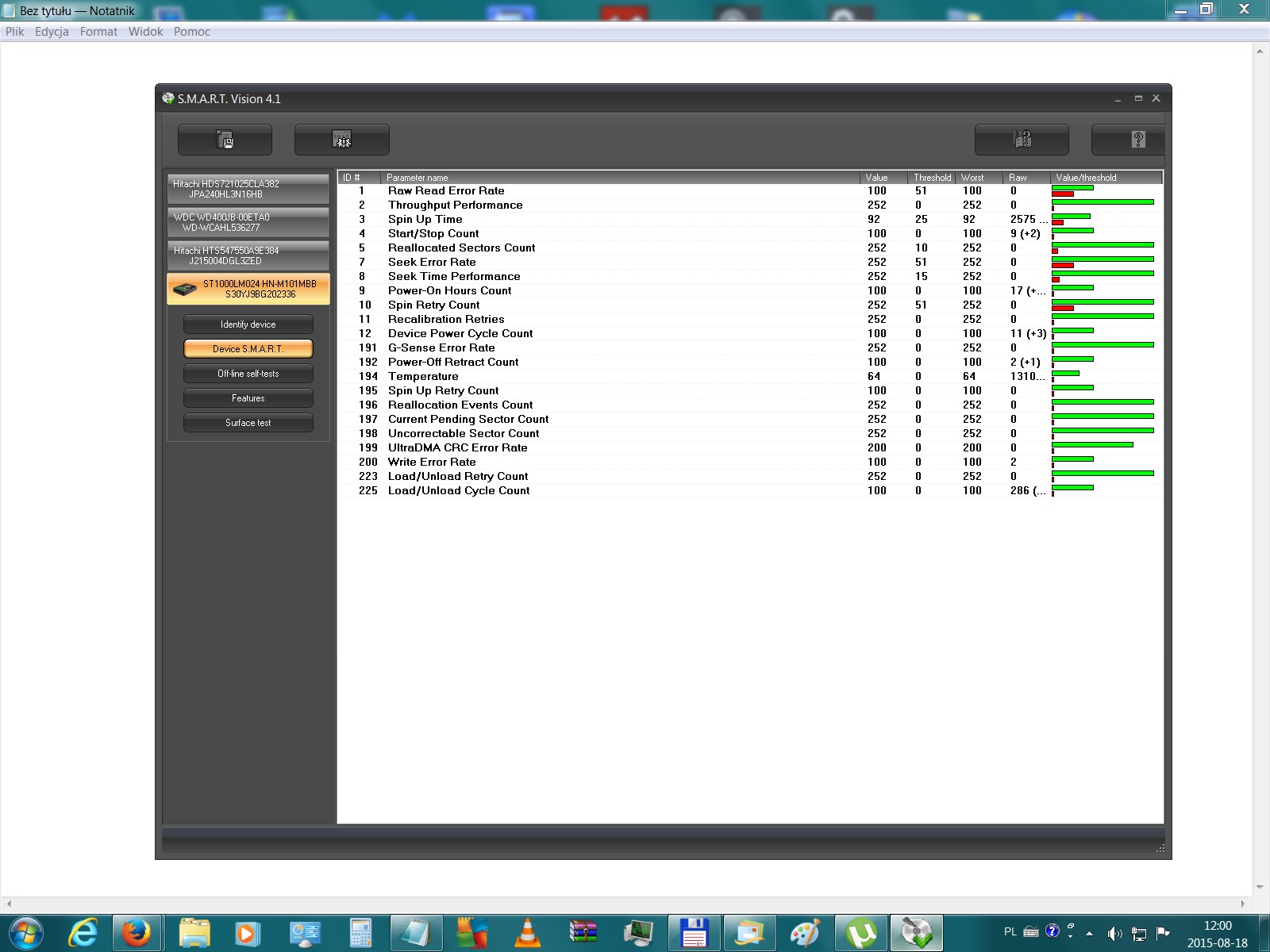Click the blue floppy disk taskbar icon

(695, 933)
